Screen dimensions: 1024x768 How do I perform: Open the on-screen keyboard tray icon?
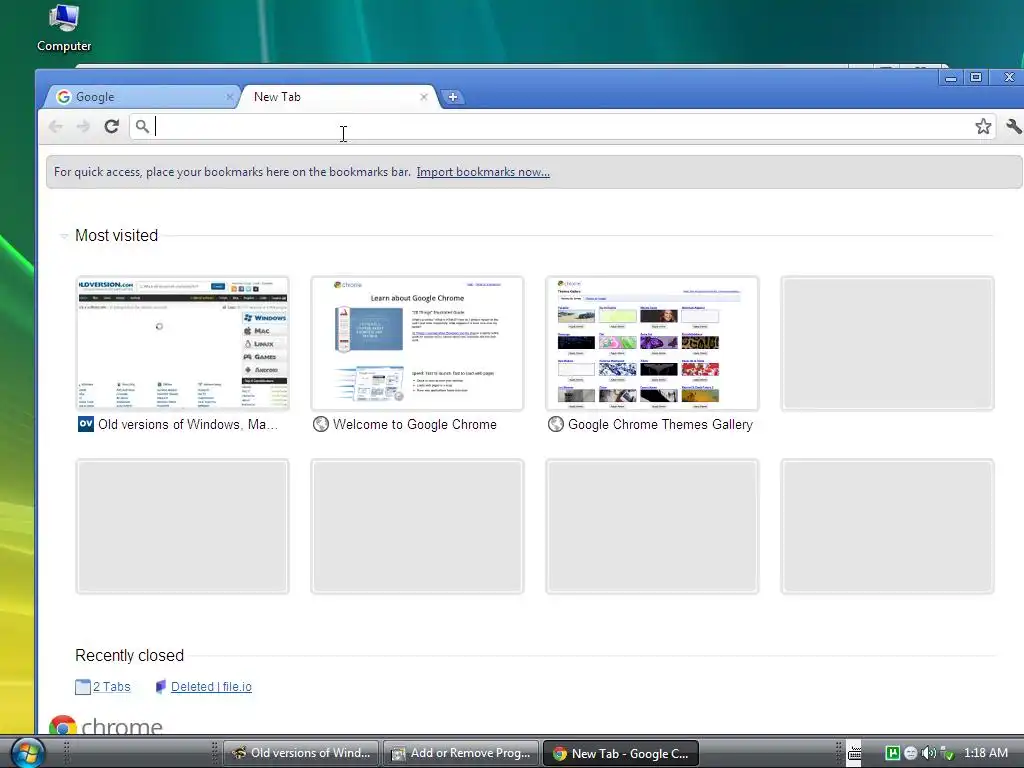(x=855, y=753)
